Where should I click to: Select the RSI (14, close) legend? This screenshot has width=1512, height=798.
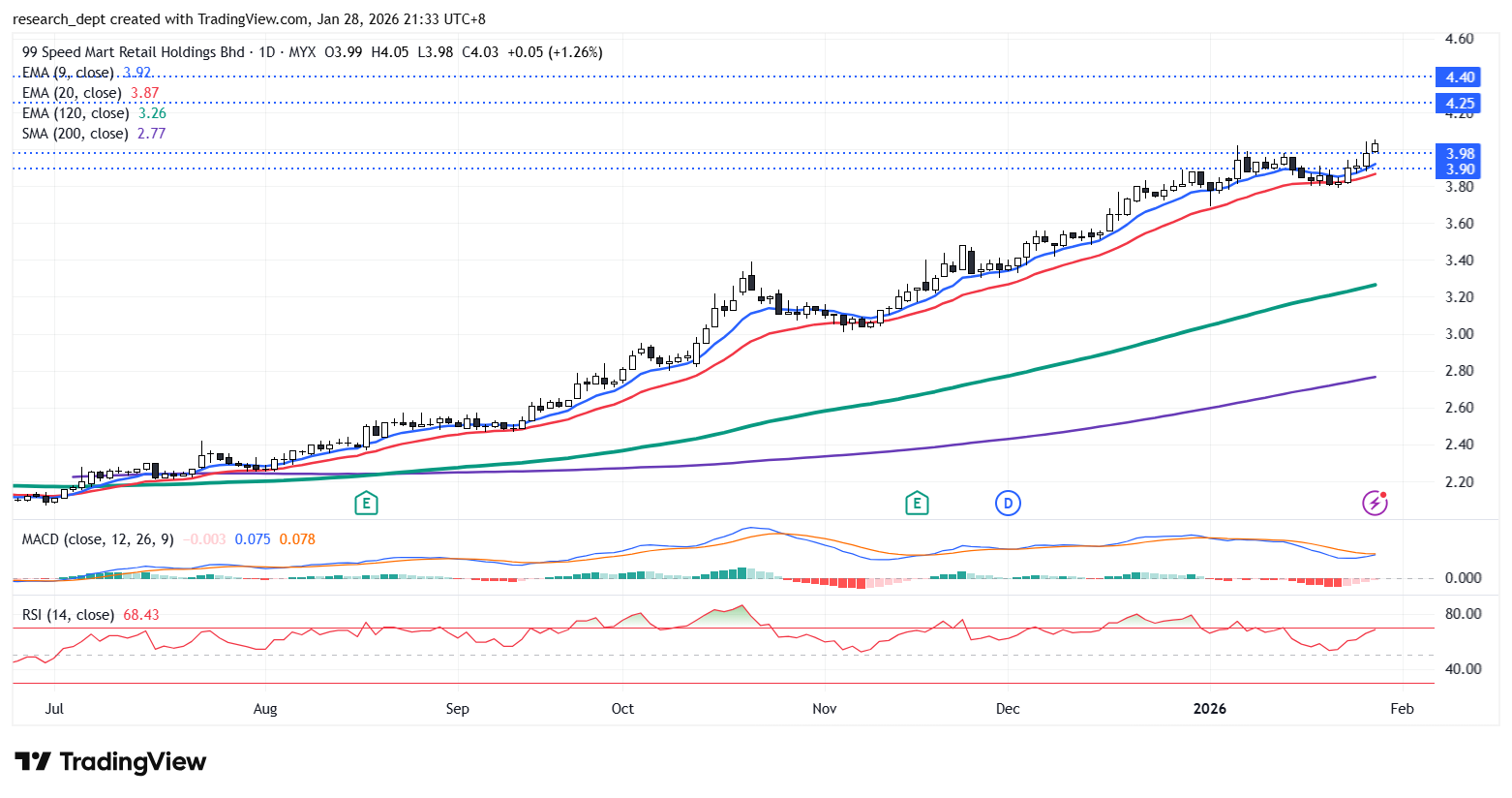click(68, 615)
